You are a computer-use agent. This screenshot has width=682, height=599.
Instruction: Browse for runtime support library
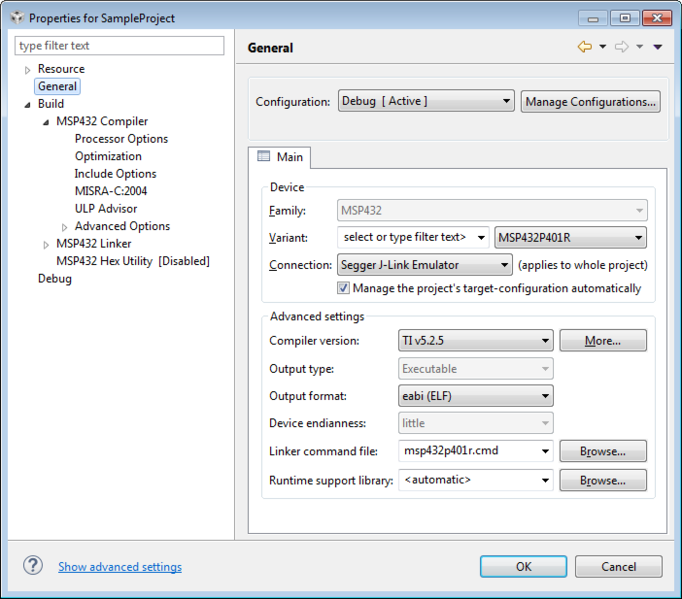click(603, 480)
